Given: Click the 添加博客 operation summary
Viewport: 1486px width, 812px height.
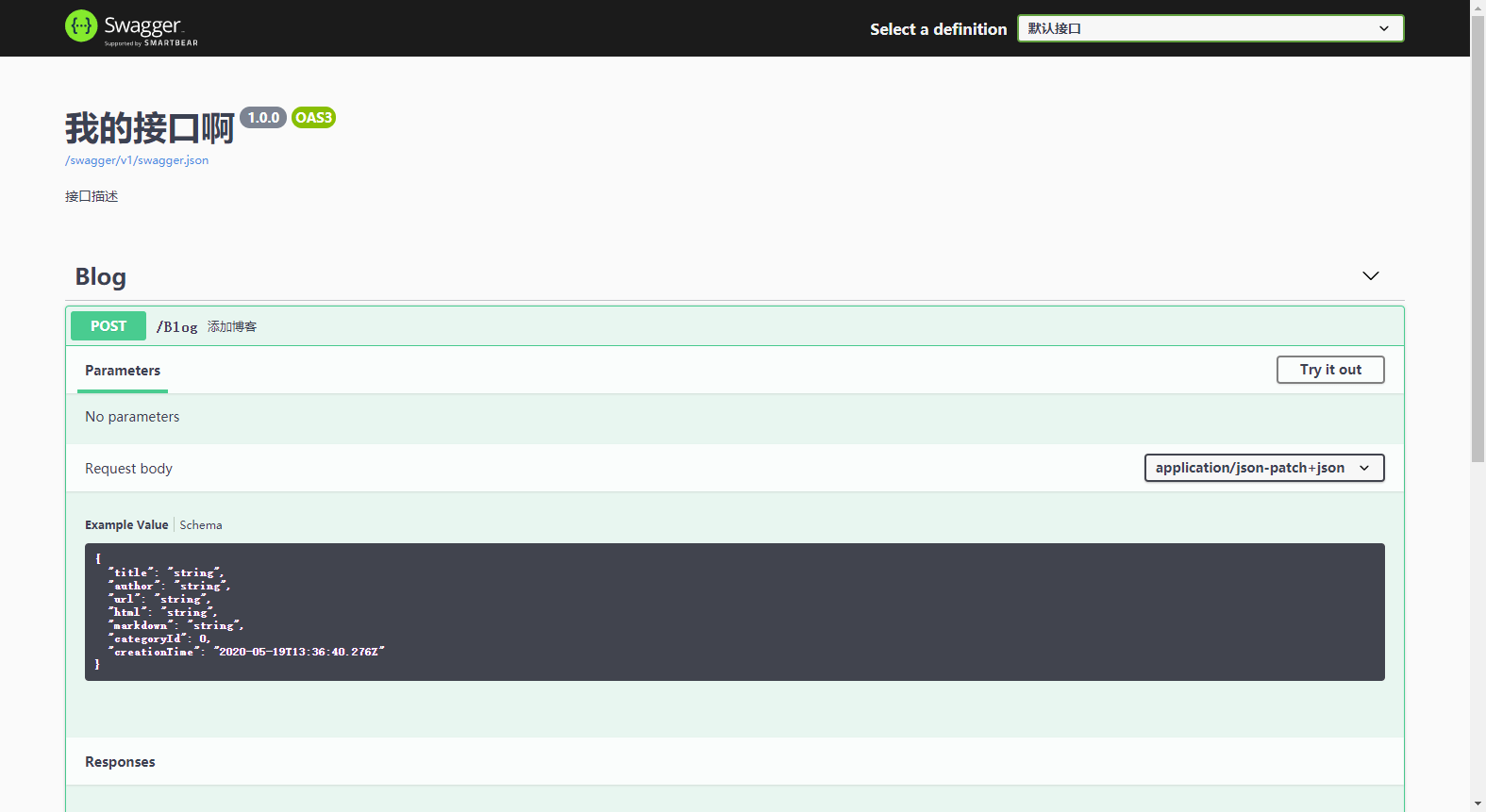Looking at the screenshot, I should tap(232, 327).
